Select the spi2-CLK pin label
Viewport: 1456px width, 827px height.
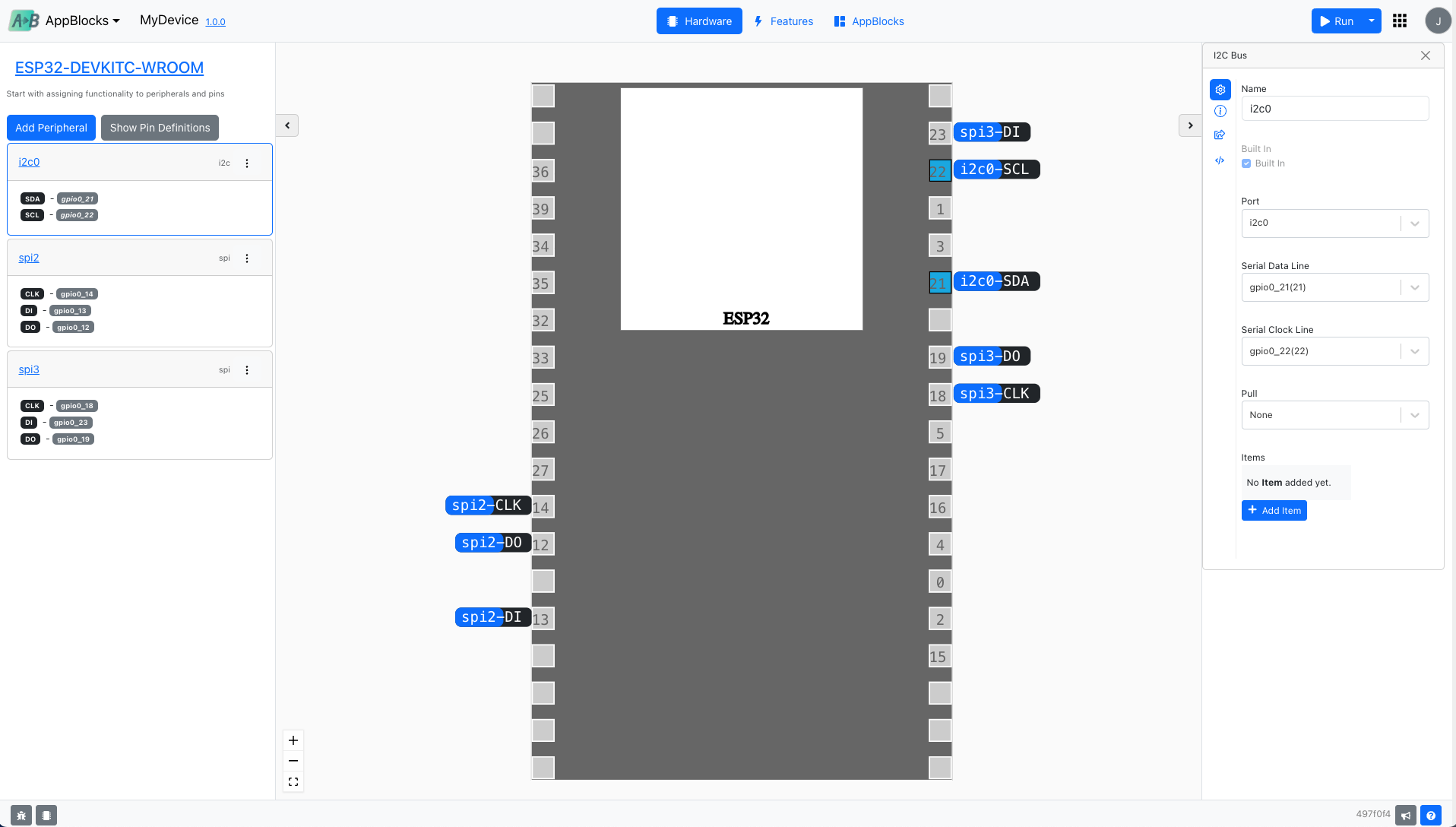tap(488, 505)
